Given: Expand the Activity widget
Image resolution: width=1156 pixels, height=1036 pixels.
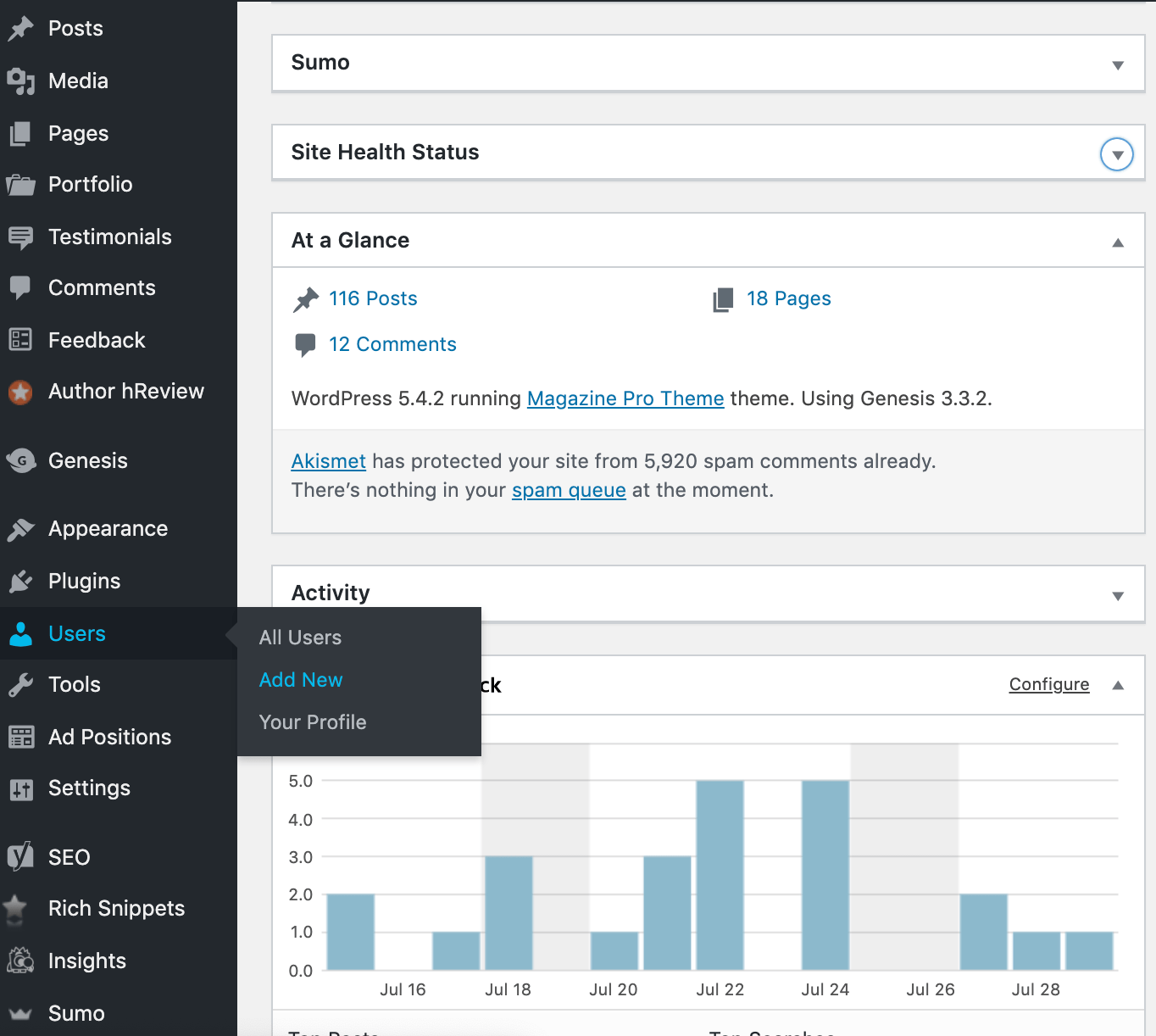Looking at the screenshot, I should pos(1118,596).
